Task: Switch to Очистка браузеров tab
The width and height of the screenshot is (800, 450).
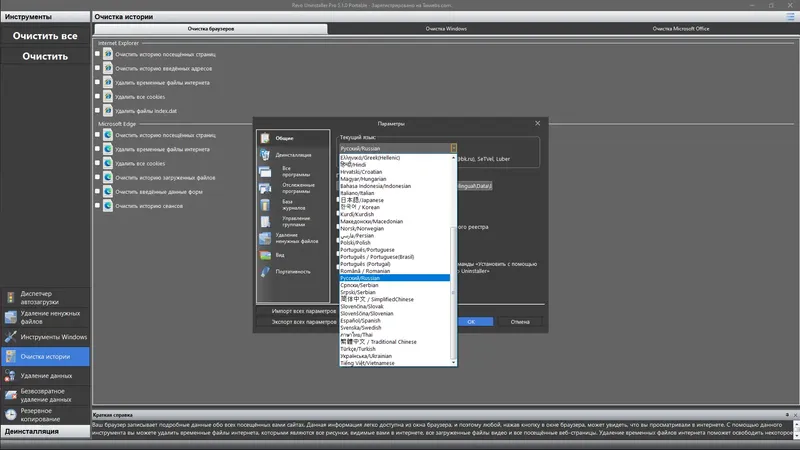Action: [211, 29]
